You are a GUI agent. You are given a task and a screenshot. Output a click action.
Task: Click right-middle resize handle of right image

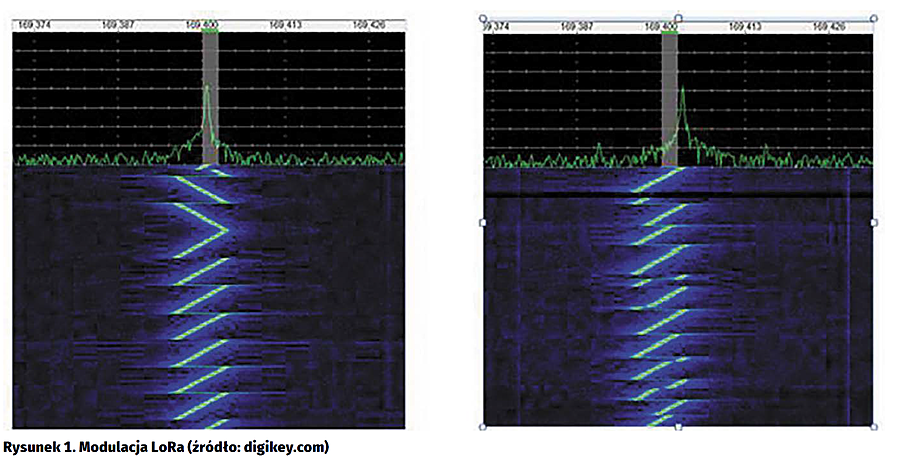pos(874,222)
